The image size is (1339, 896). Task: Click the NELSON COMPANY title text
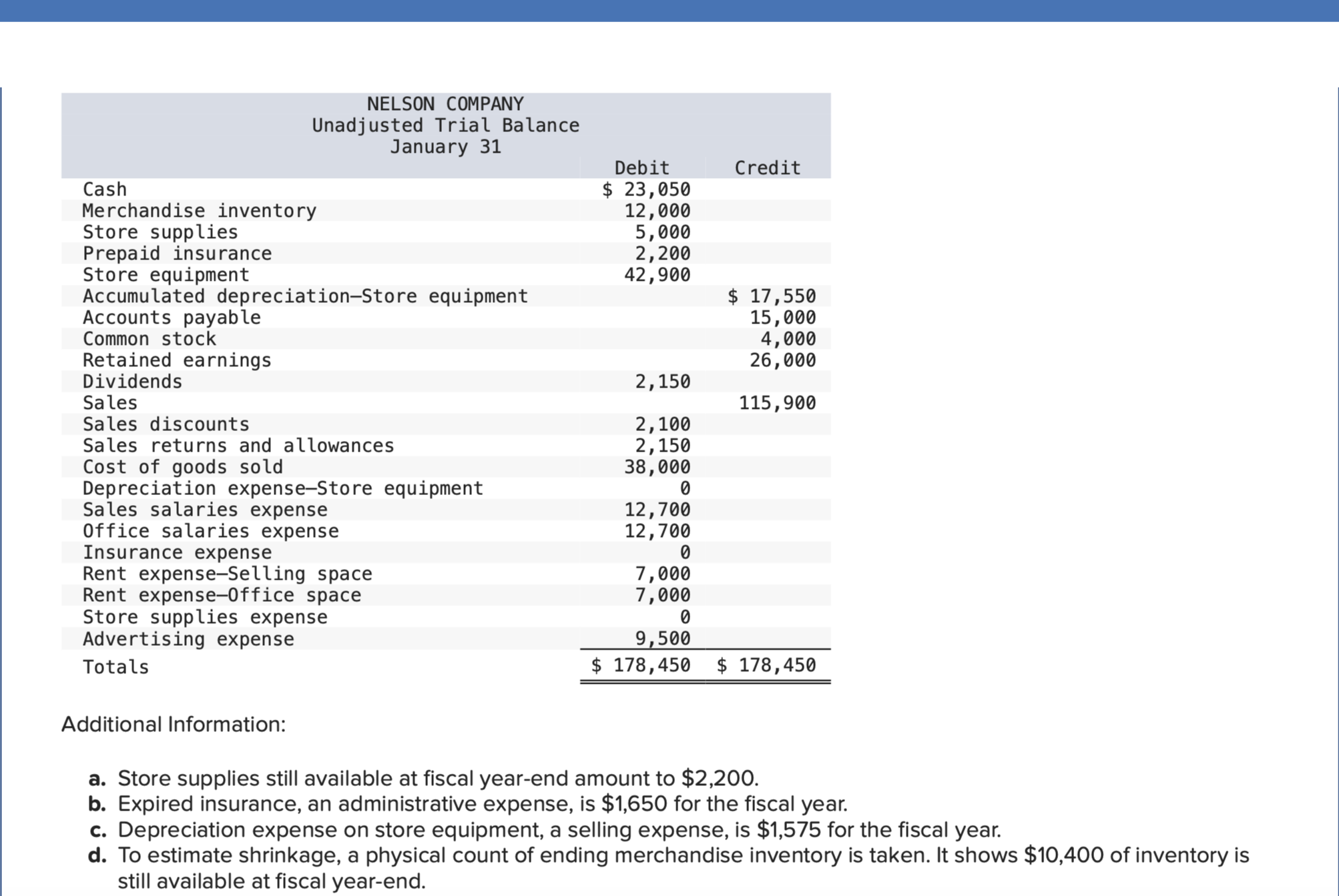(x=445, y=104)
